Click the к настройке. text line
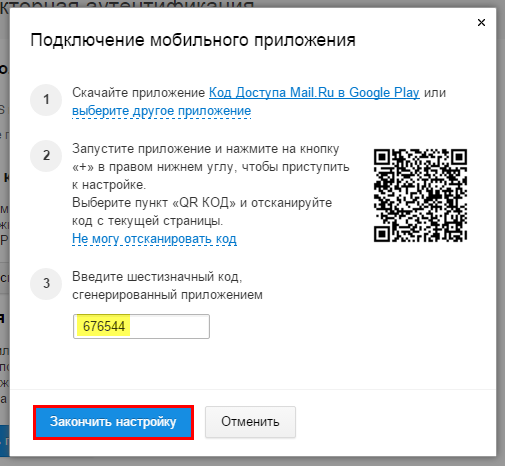Viewport: 505px width, 466px height. 109,185
